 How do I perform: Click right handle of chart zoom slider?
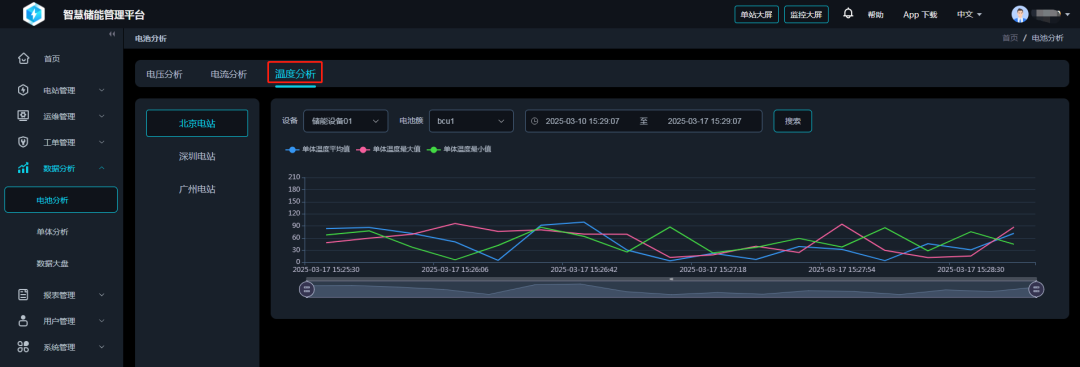(x=1036, y=290)
